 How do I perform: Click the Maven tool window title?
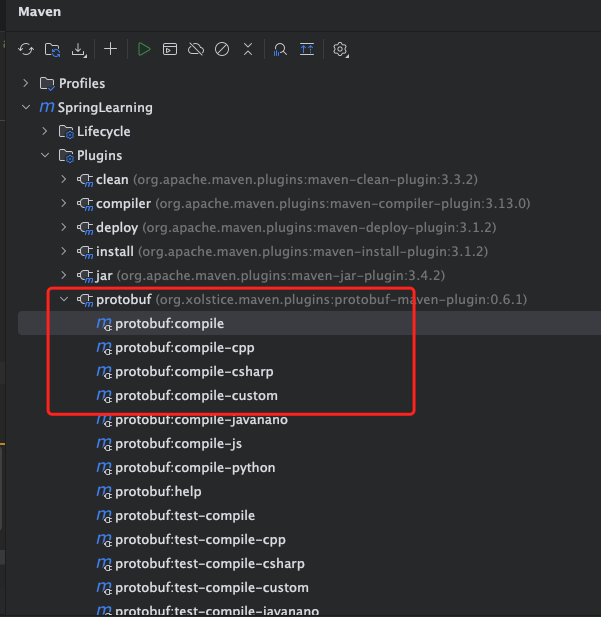pos(39,12)
